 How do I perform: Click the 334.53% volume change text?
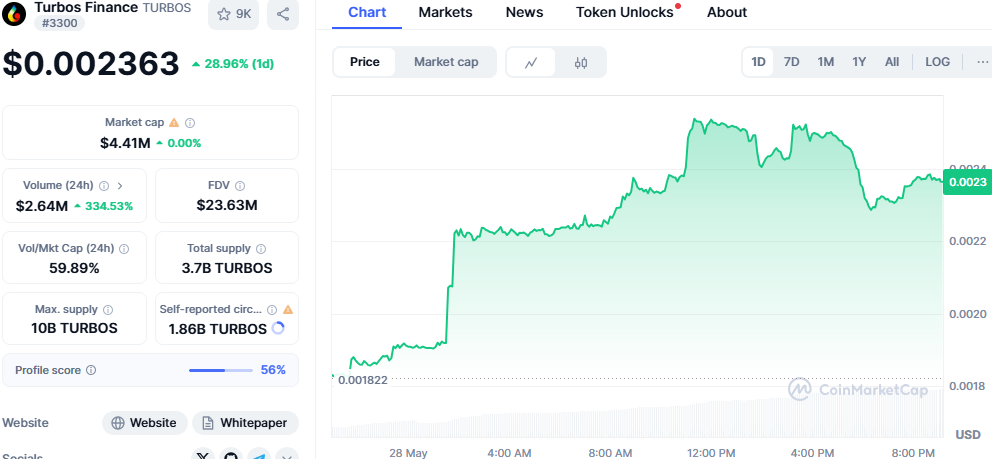[103, 205]
